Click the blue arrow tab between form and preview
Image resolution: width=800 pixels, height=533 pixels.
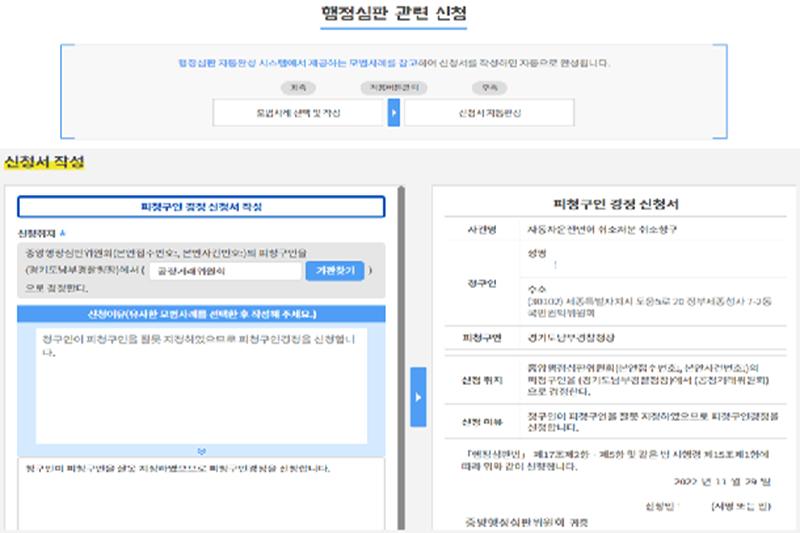418,397
